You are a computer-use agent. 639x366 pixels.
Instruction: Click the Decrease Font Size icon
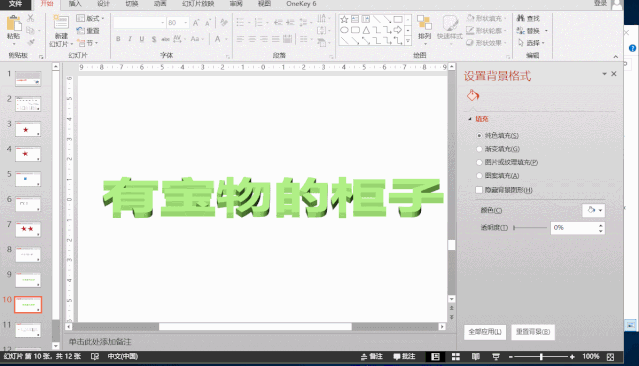click(208, 22)
